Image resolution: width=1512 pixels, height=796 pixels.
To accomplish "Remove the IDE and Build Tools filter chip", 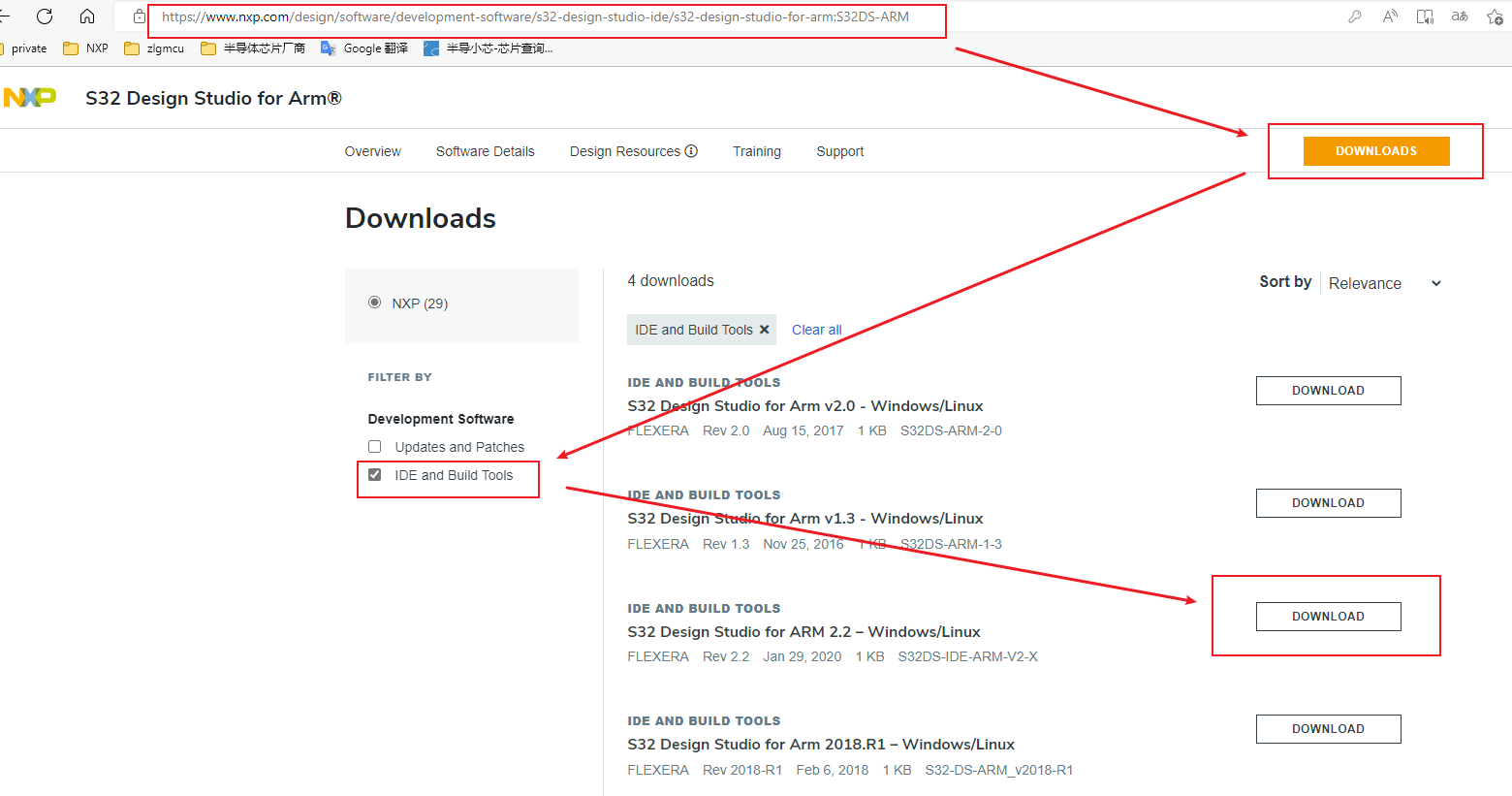I will pyautogui.click(x=765, y=330).
